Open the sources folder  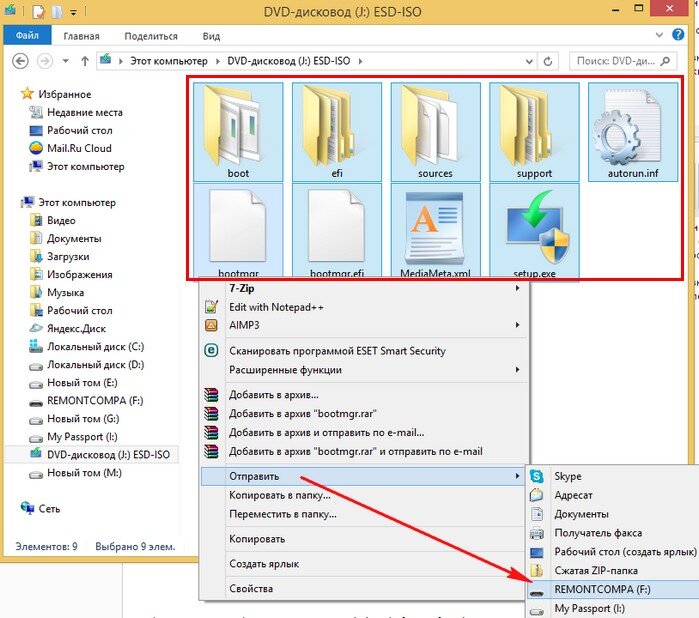(436, 132)
